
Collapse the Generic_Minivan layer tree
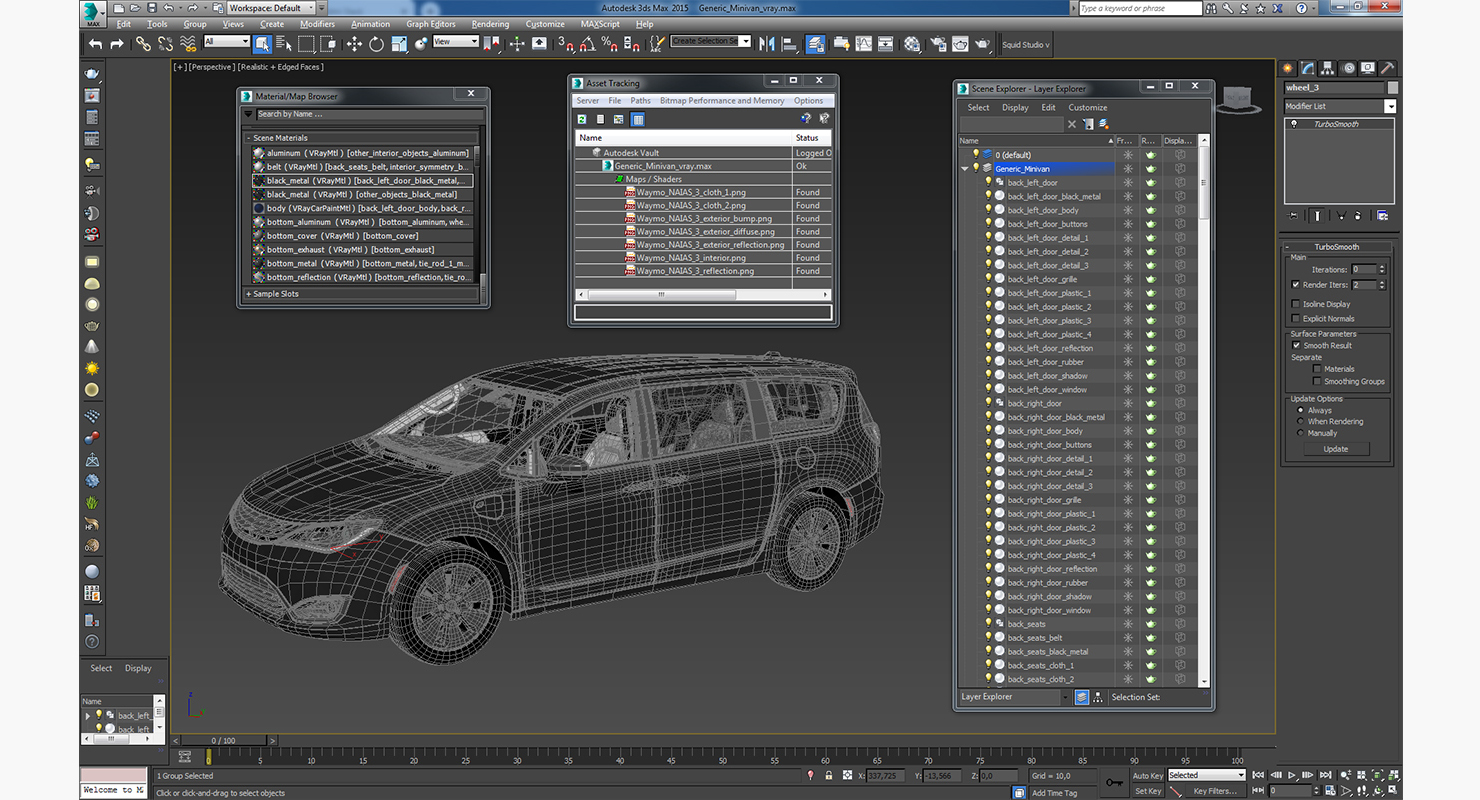965,169
